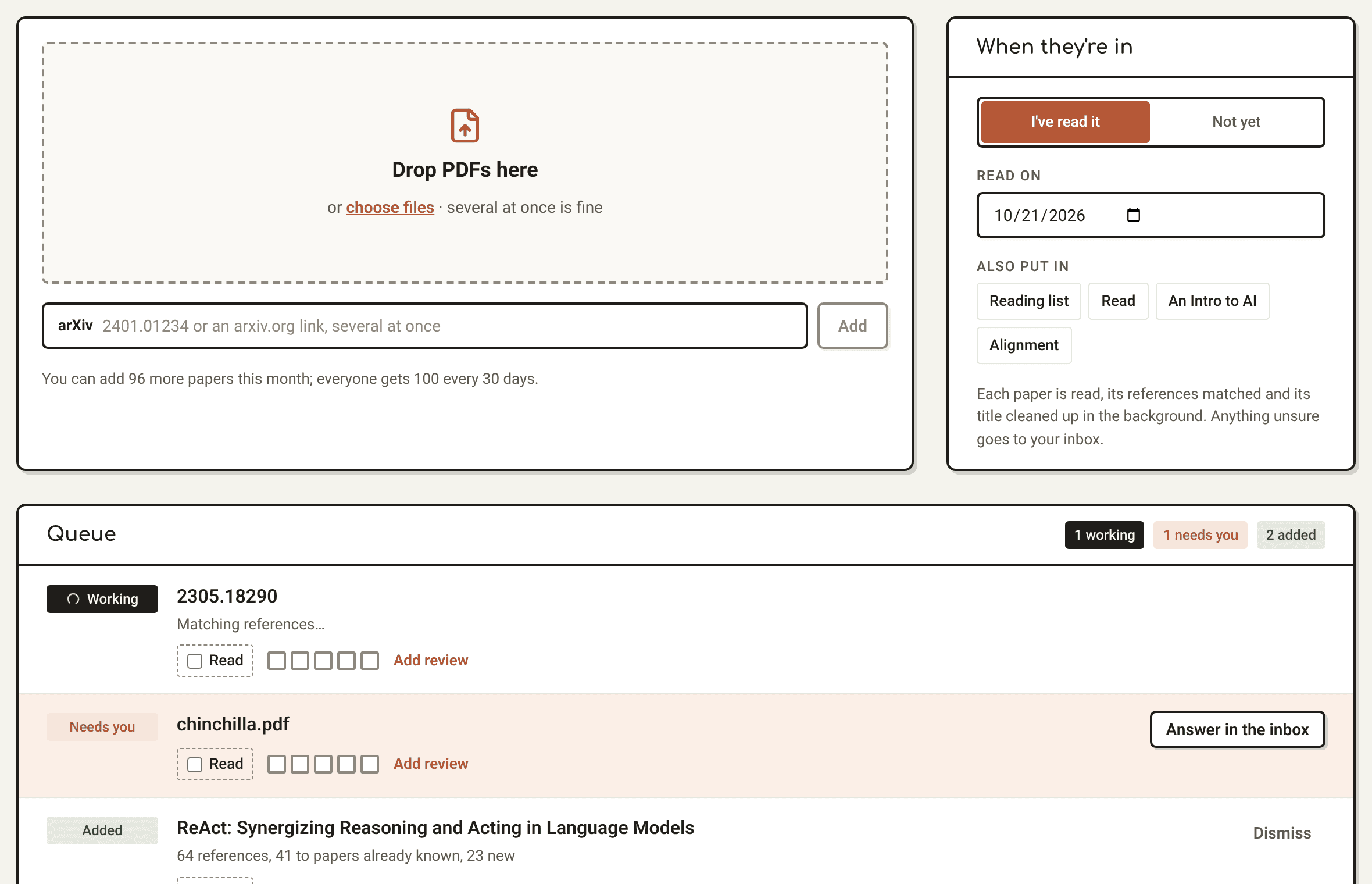This screenshot has height=884, width=1372.
Task: Open Add review for 2305.18290
Action: (430, 661)
